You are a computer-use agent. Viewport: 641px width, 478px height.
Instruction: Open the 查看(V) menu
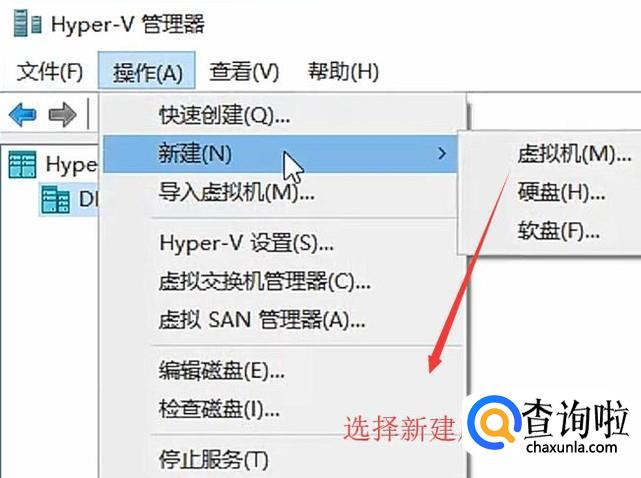coord(244,71)
